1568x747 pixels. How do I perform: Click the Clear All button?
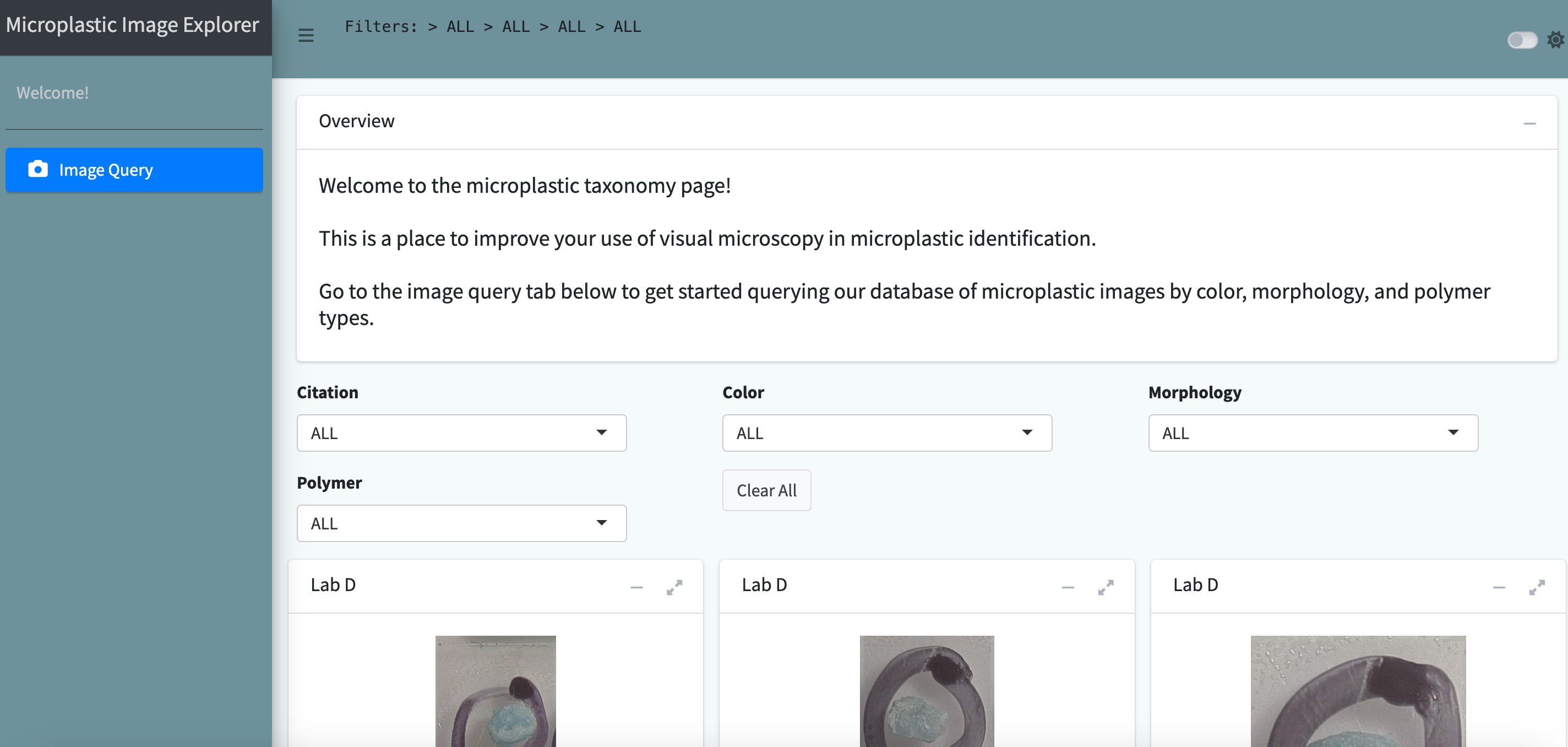point(766,490)
